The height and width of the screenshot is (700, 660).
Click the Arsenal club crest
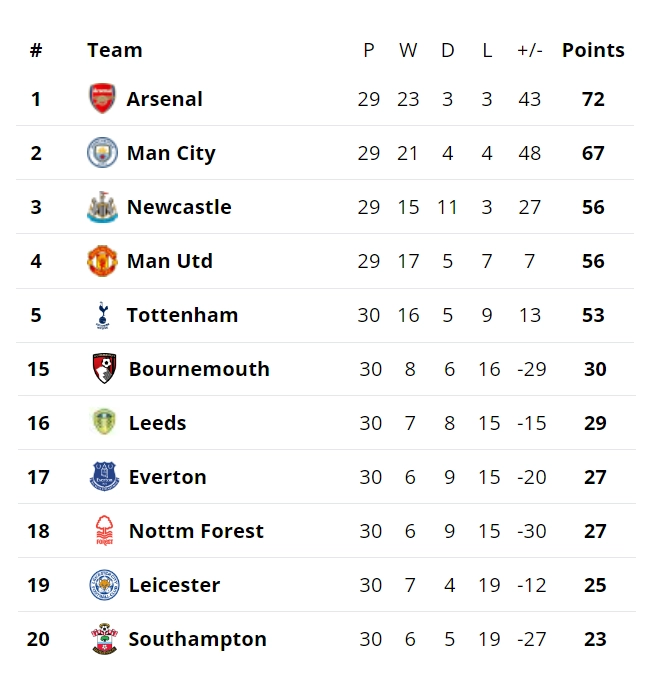pos(102,99)
